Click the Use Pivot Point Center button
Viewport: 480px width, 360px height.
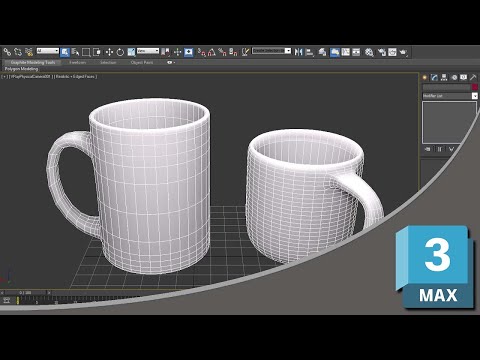coord(165,52)
